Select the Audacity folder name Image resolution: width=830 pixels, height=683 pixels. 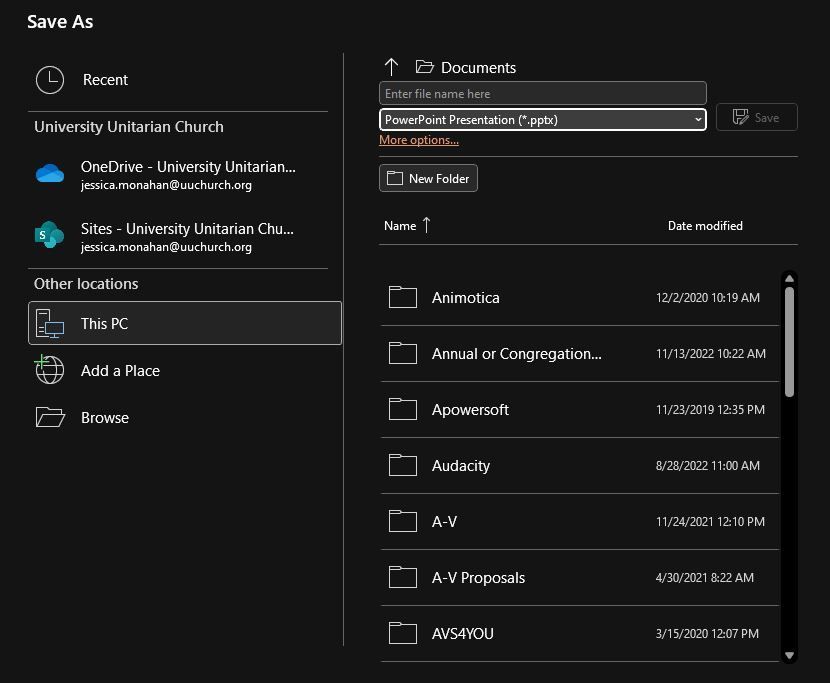tap(461, 466)
